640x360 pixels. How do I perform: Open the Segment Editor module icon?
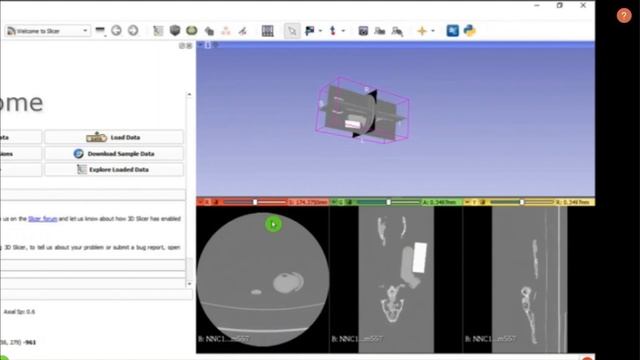(x=243, y=31)
